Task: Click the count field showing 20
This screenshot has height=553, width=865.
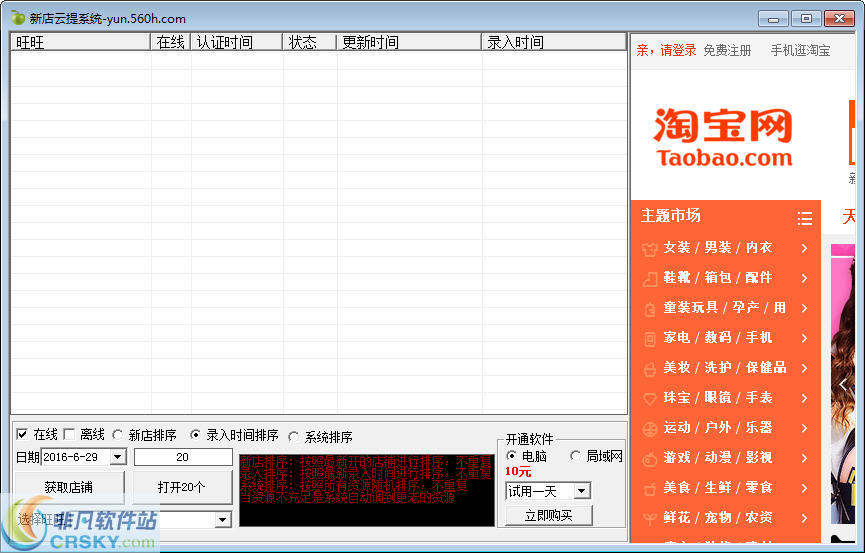Action: click(183, 457)
